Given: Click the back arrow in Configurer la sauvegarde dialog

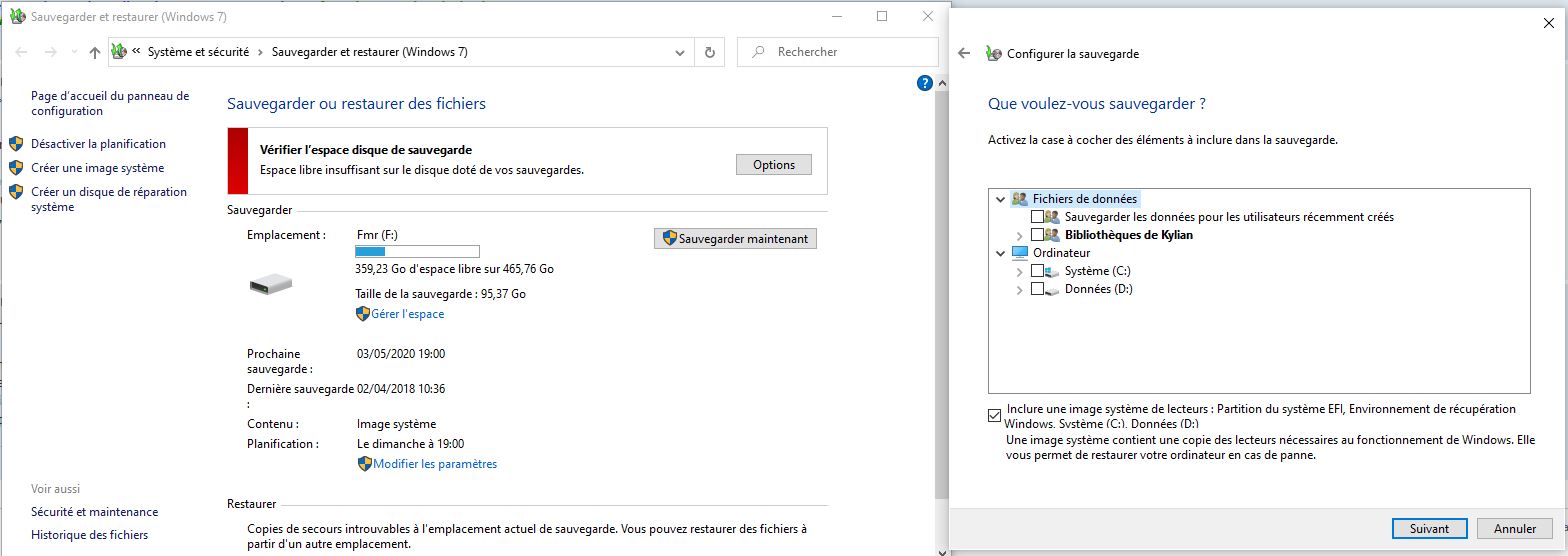Looking at the screenshot, I should [964, 54].
